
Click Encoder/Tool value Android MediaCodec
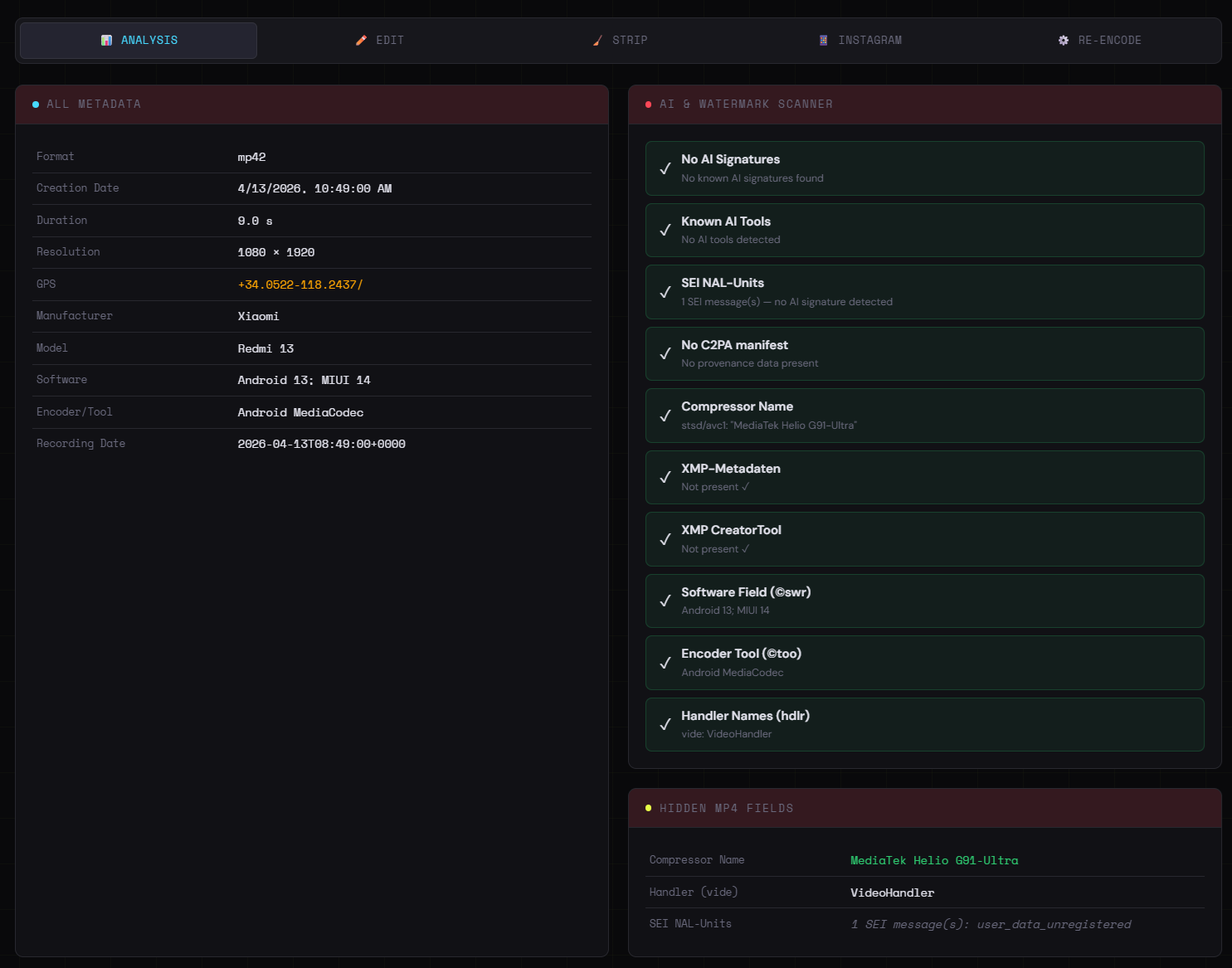tap(301, 413)
